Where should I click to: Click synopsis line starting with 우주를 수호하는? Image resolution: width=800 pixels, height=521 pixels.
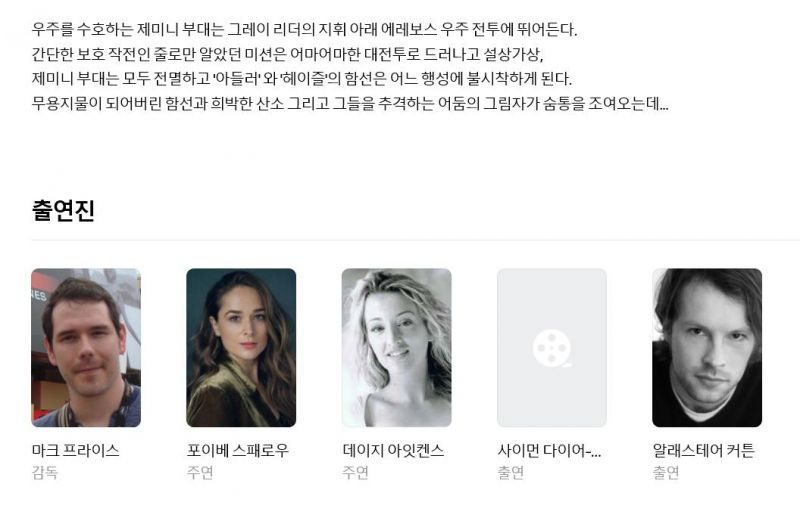[305, 29]
